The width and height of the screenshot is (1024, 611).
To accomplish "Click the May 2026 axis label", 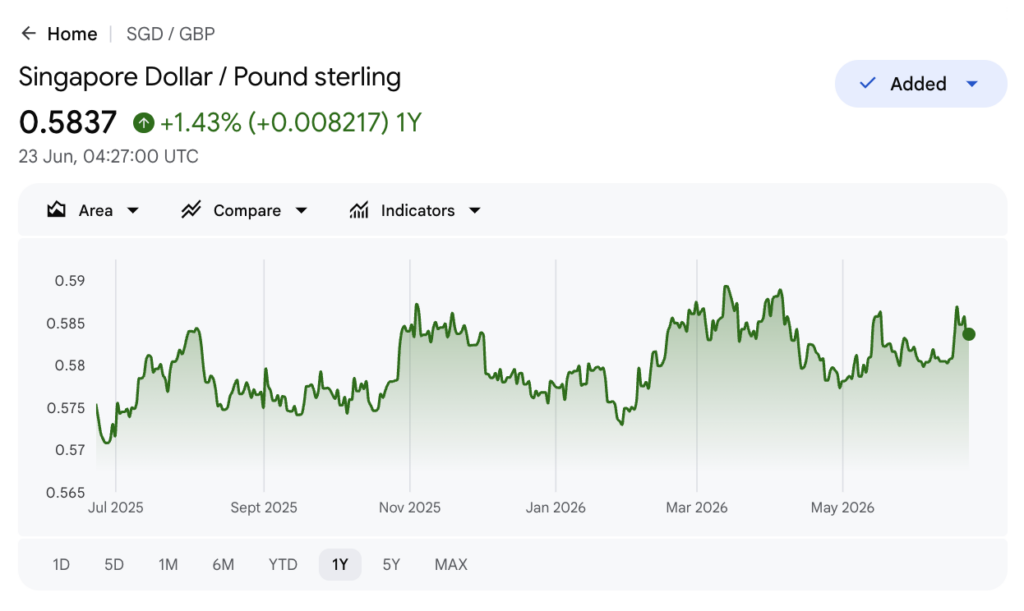I will click(x=842, y=508).
